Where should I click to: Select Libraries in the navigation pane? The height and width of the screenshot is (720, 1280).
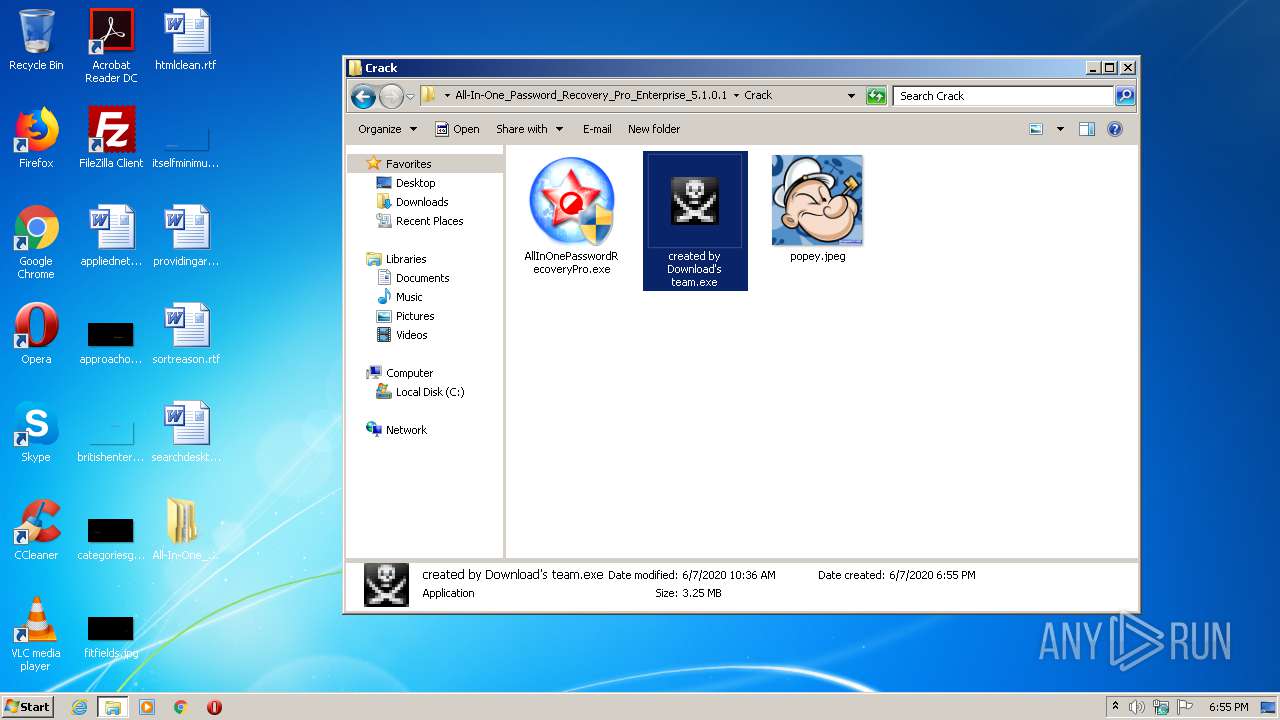pos(406,259)
